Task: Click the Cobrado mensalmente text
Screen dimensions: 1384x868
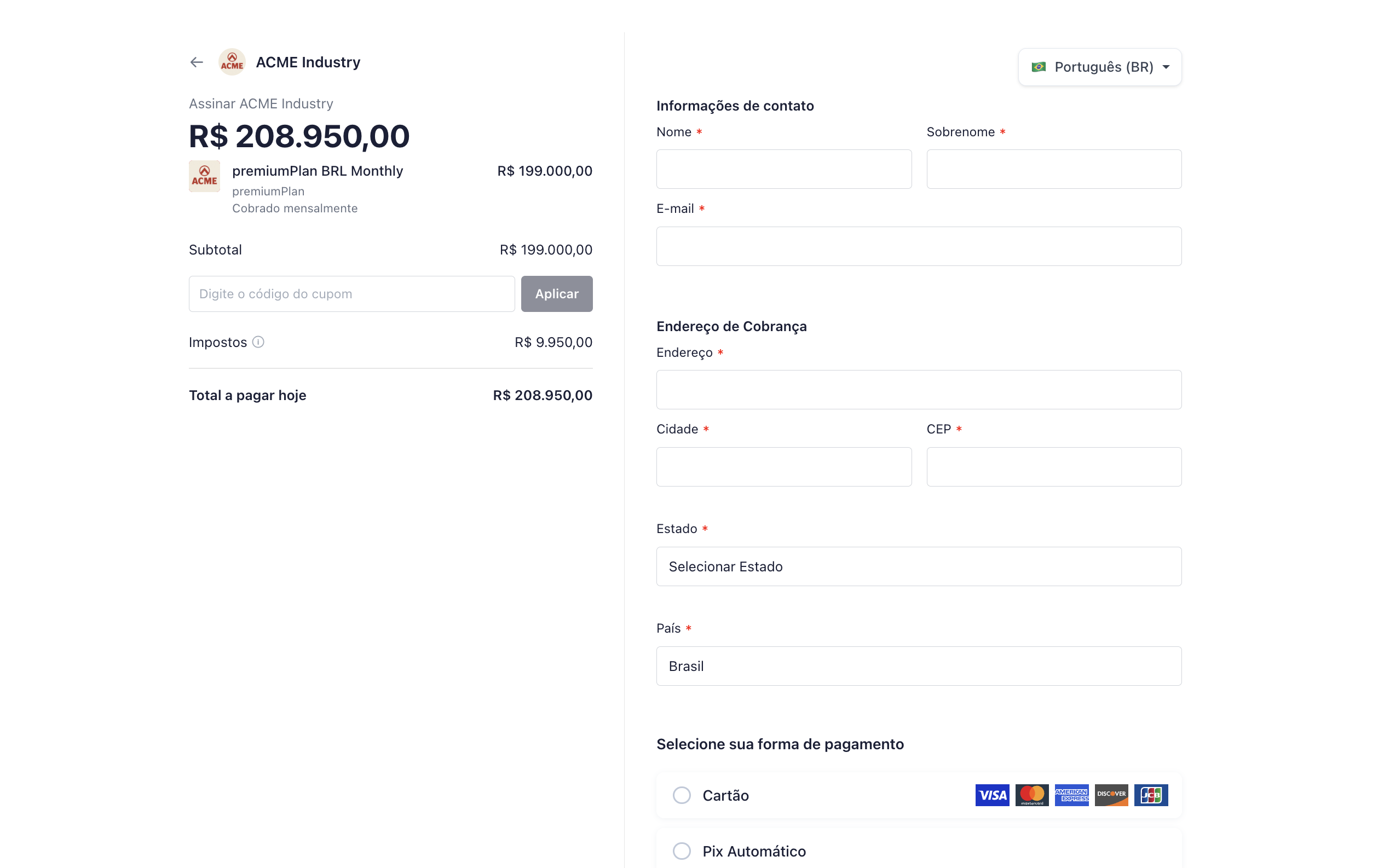Action: click(x=295, y=209)
